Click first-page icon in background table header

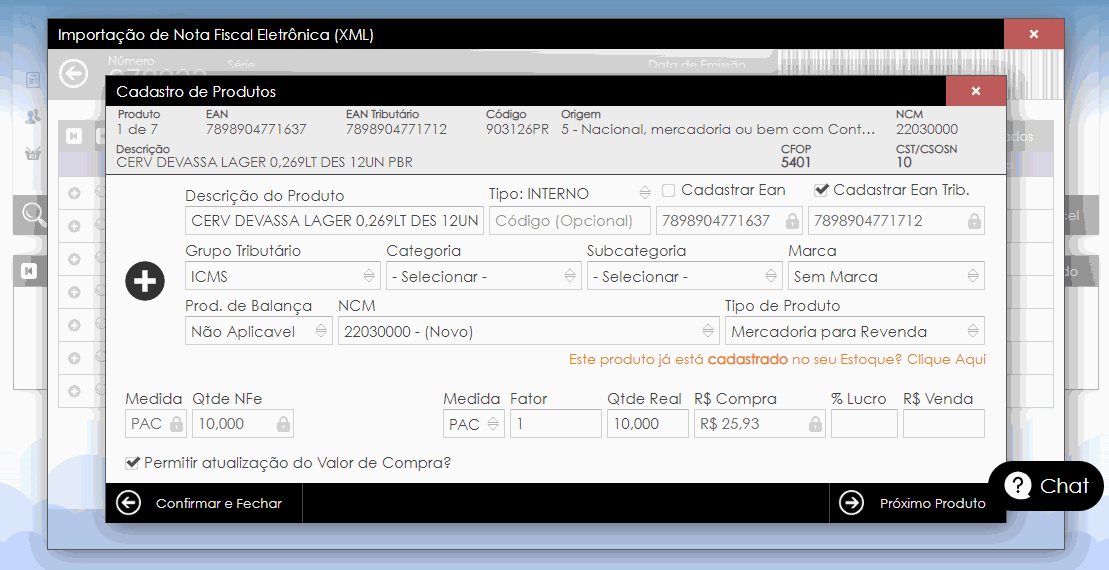[74, 136]
